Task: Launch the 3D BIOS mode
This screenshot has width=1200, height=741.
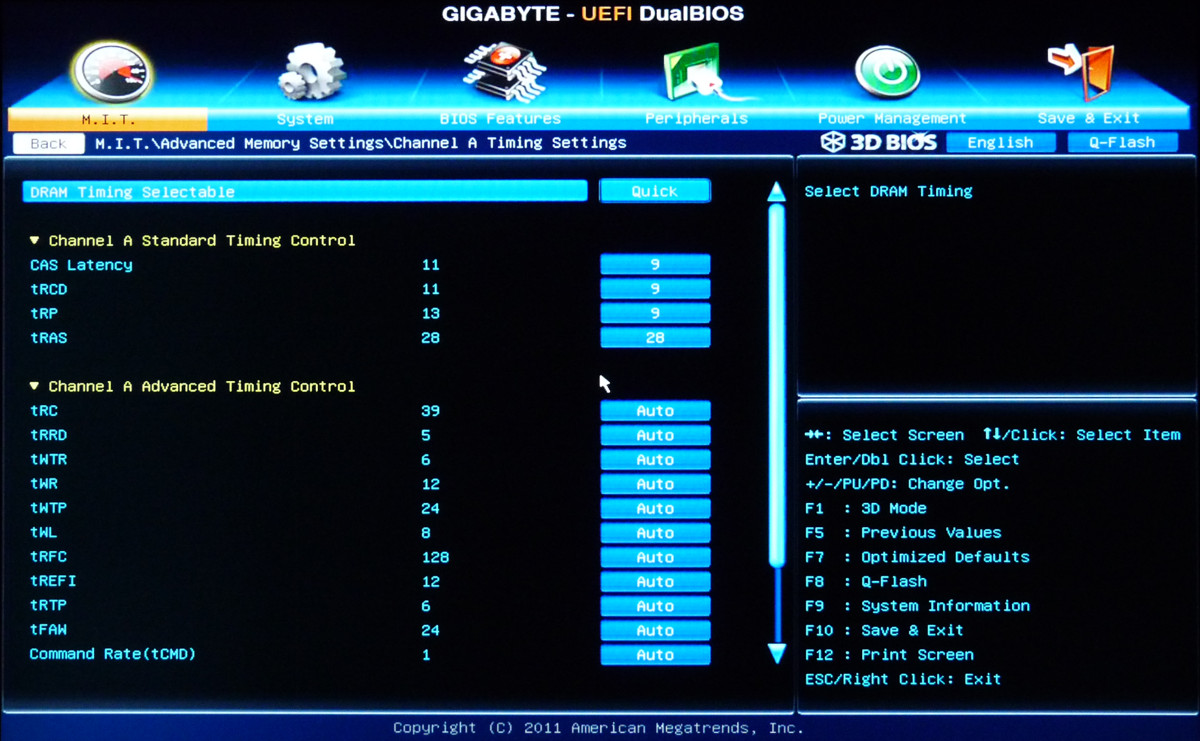Action: click(878, 143)
